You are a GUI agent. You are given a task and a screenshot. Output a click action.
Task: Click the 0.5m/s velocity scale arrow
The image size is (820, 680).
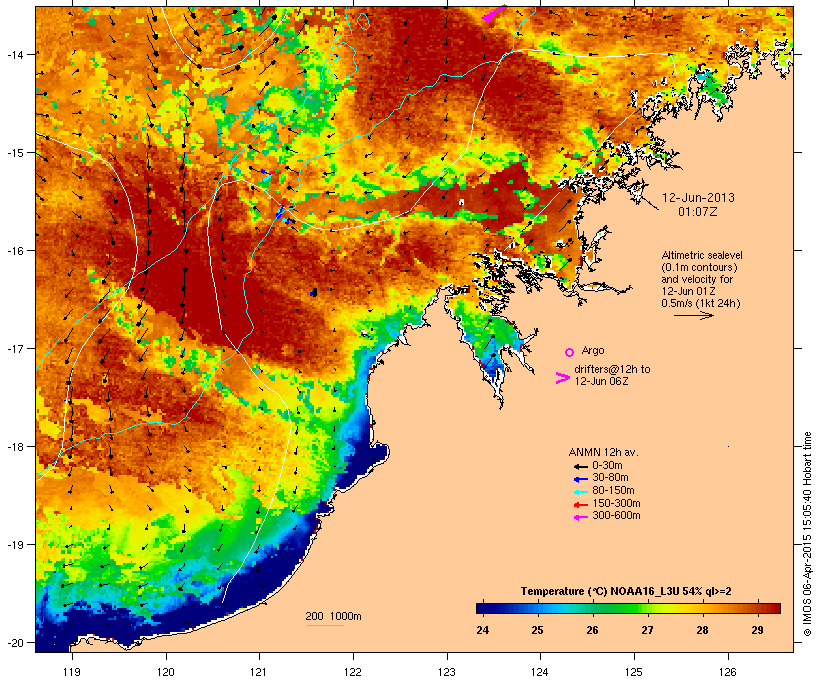coord(693,315)
